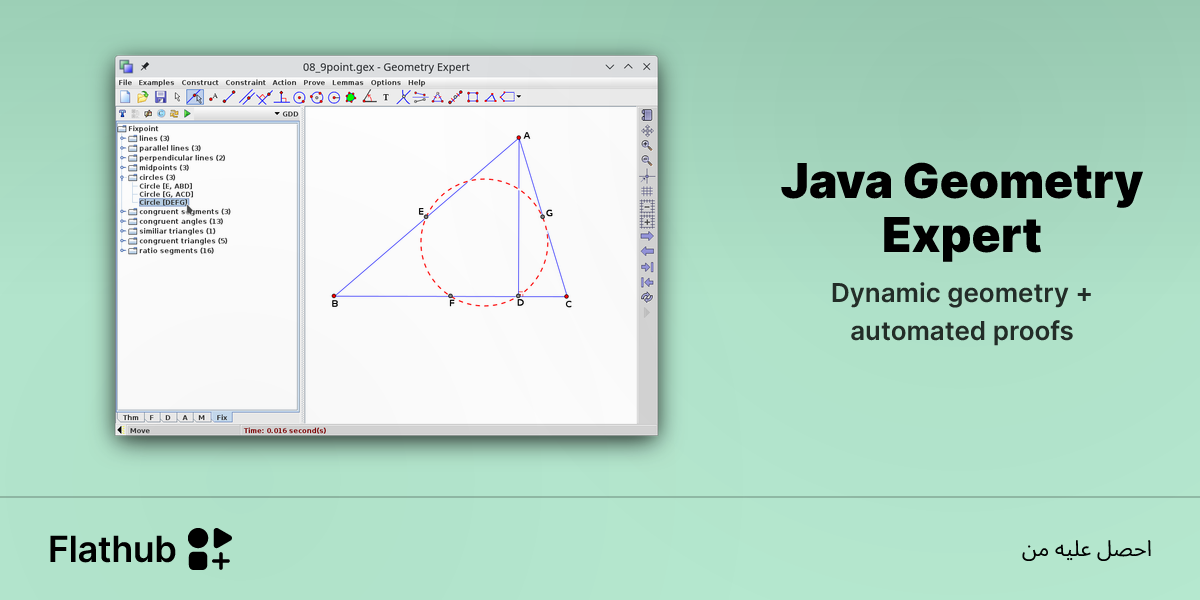Viewport: 1200px width, 600px height.
Task: Expand the ratio segments (16) node
Action: coord(123,250)
